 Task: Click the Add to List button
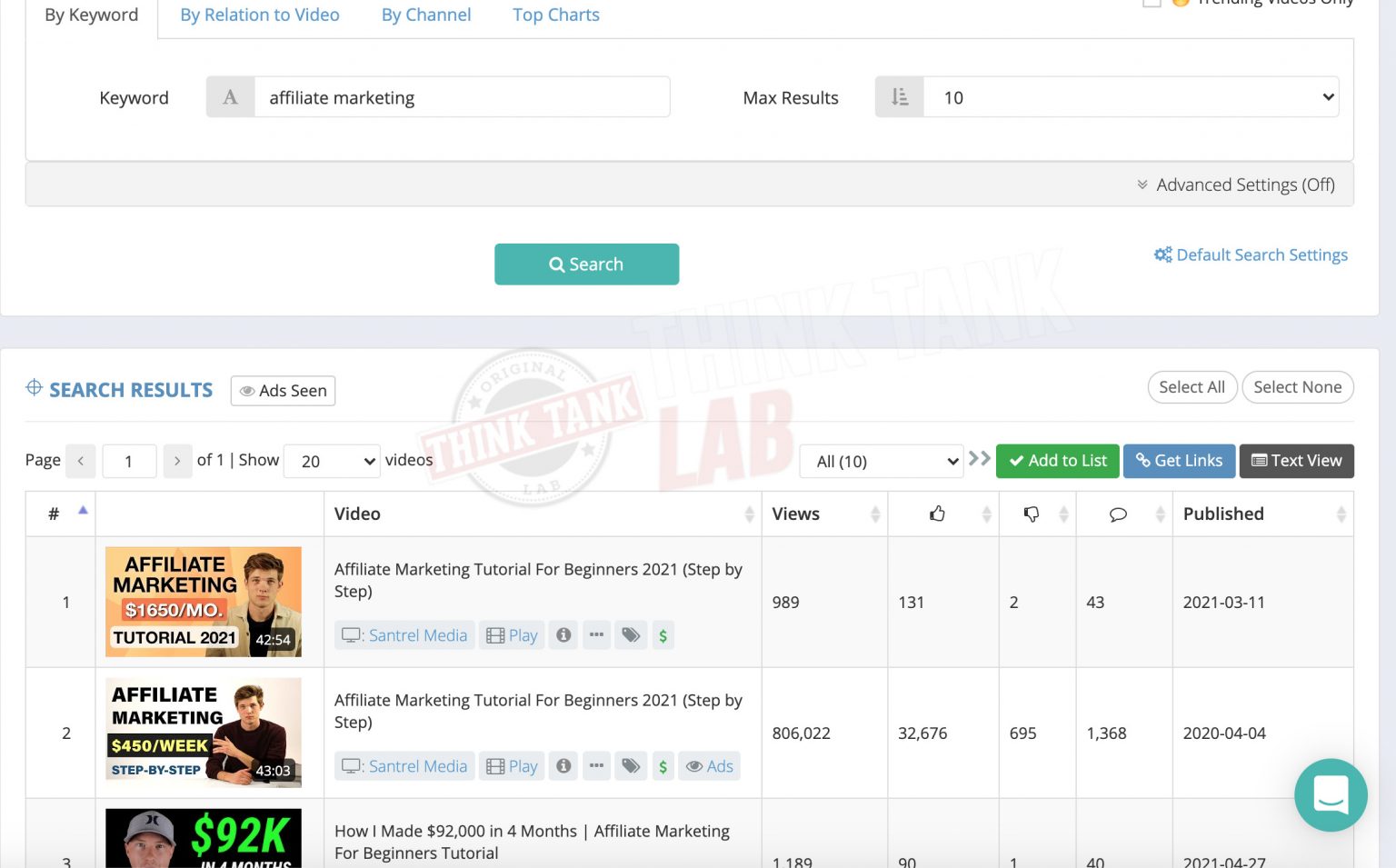pyautogui.click(x=1057, y=461)
